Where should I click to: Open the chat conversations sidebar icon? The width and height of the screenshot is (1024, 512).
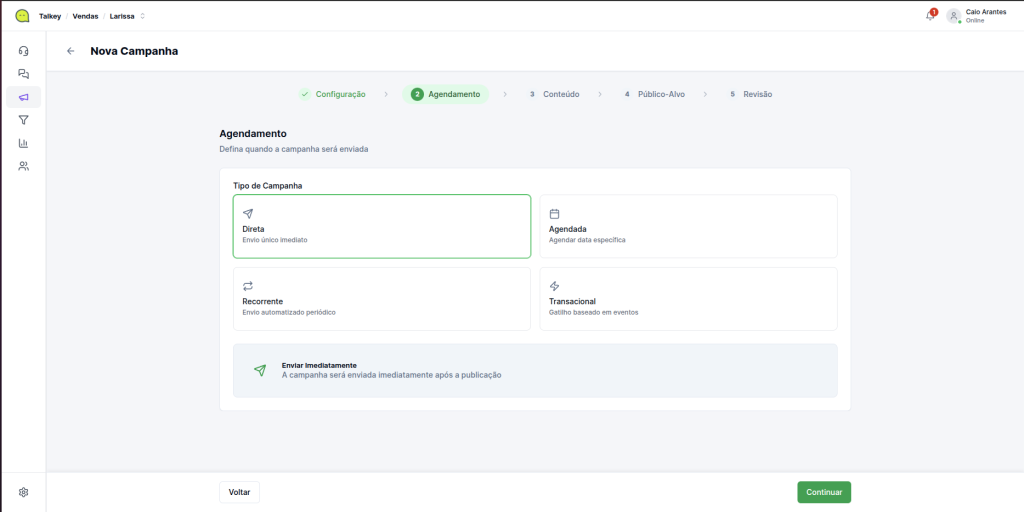(x=24, y=73)
